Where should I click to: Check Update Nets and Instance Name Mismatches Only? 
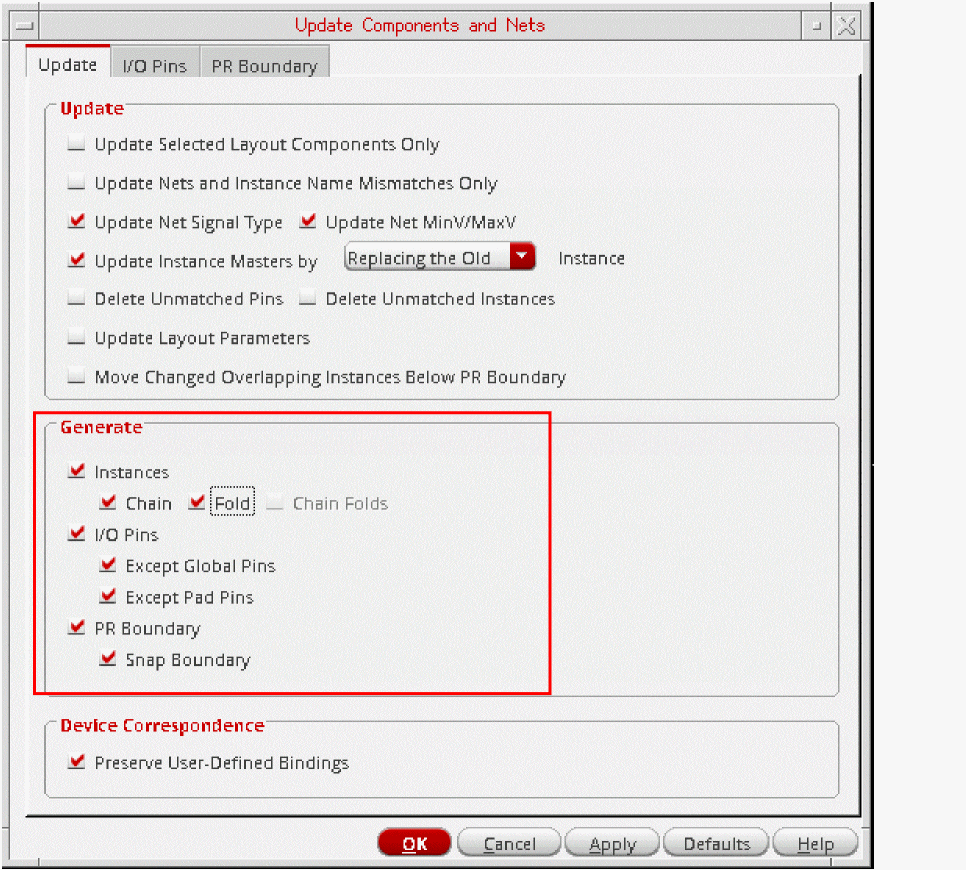[x=76, y=183]
